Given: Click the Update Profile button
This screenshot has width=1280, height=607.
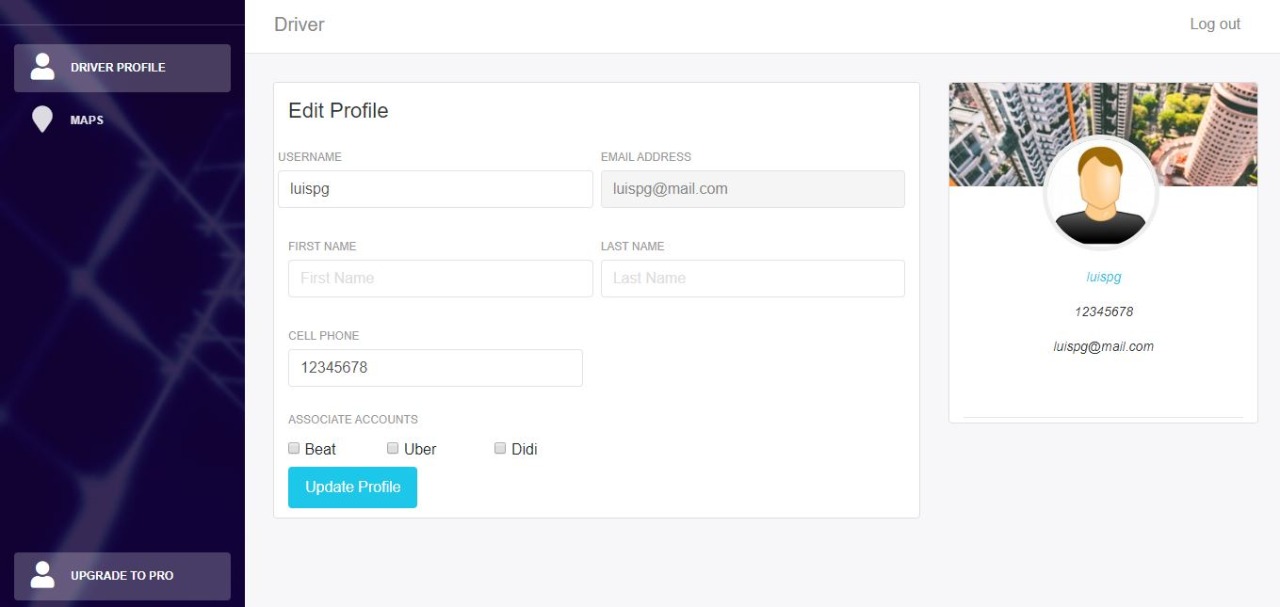Looking at the screenshot, I should click(x=352, y=487).
